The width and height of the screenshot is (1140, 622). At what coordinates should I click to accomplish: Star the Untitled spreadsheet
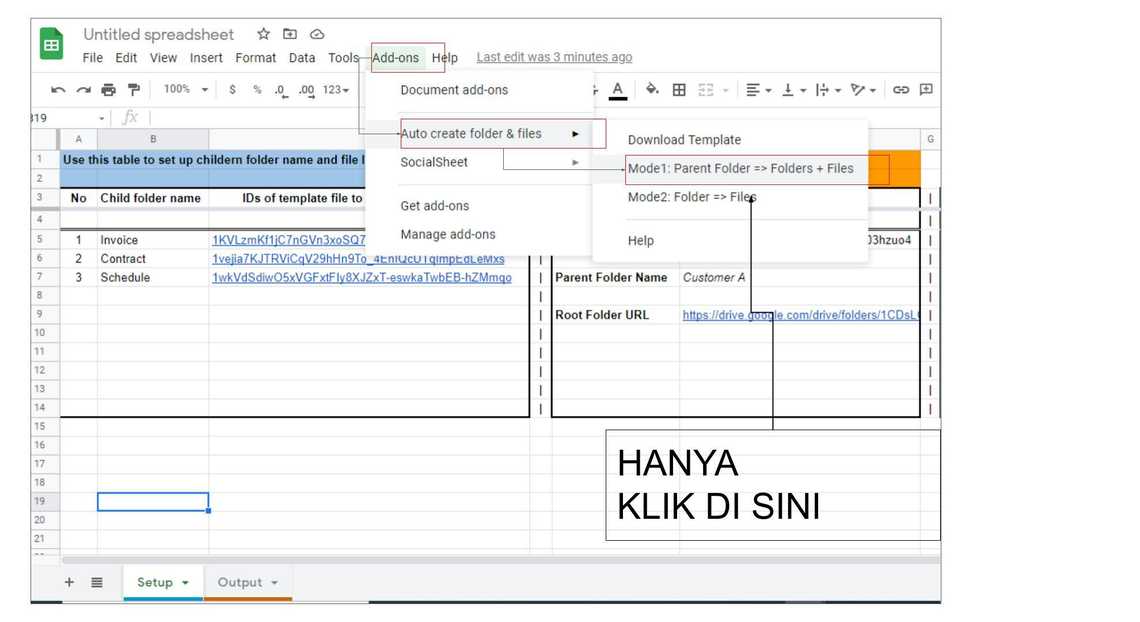[x=263, y=35]
